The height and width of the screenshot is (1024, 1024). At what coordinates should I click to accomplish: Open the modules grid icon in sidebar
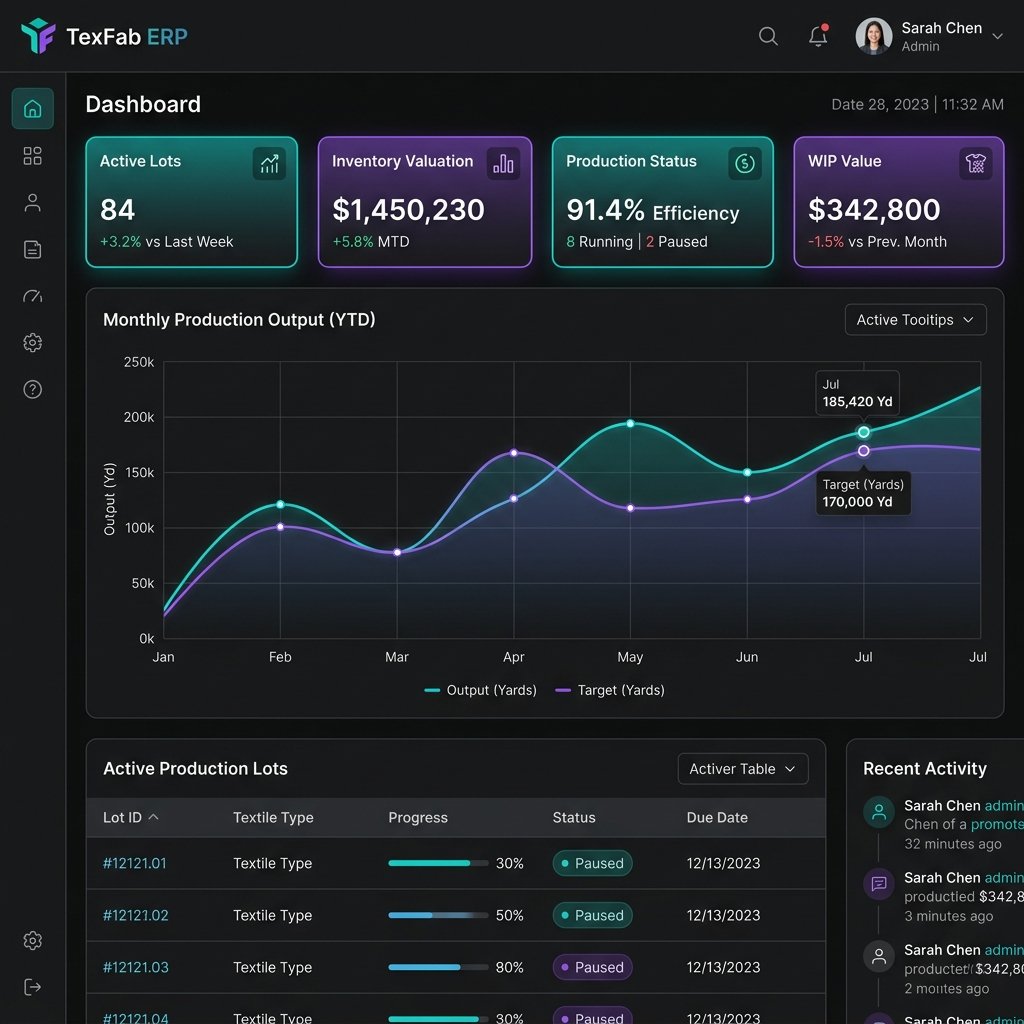click(33, 155)
